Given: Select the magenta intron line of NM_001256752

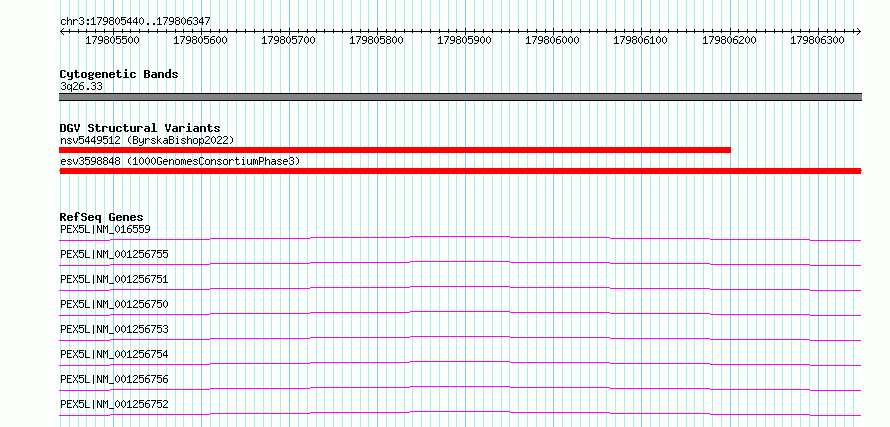Looking at the screenshot, I should pyautogui.click(x=460, y=412).
